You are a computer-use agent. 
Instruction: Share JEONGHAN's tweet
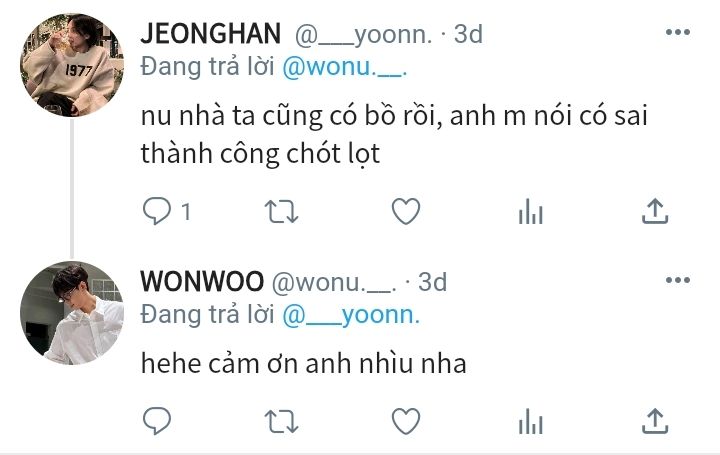point(655,211)
